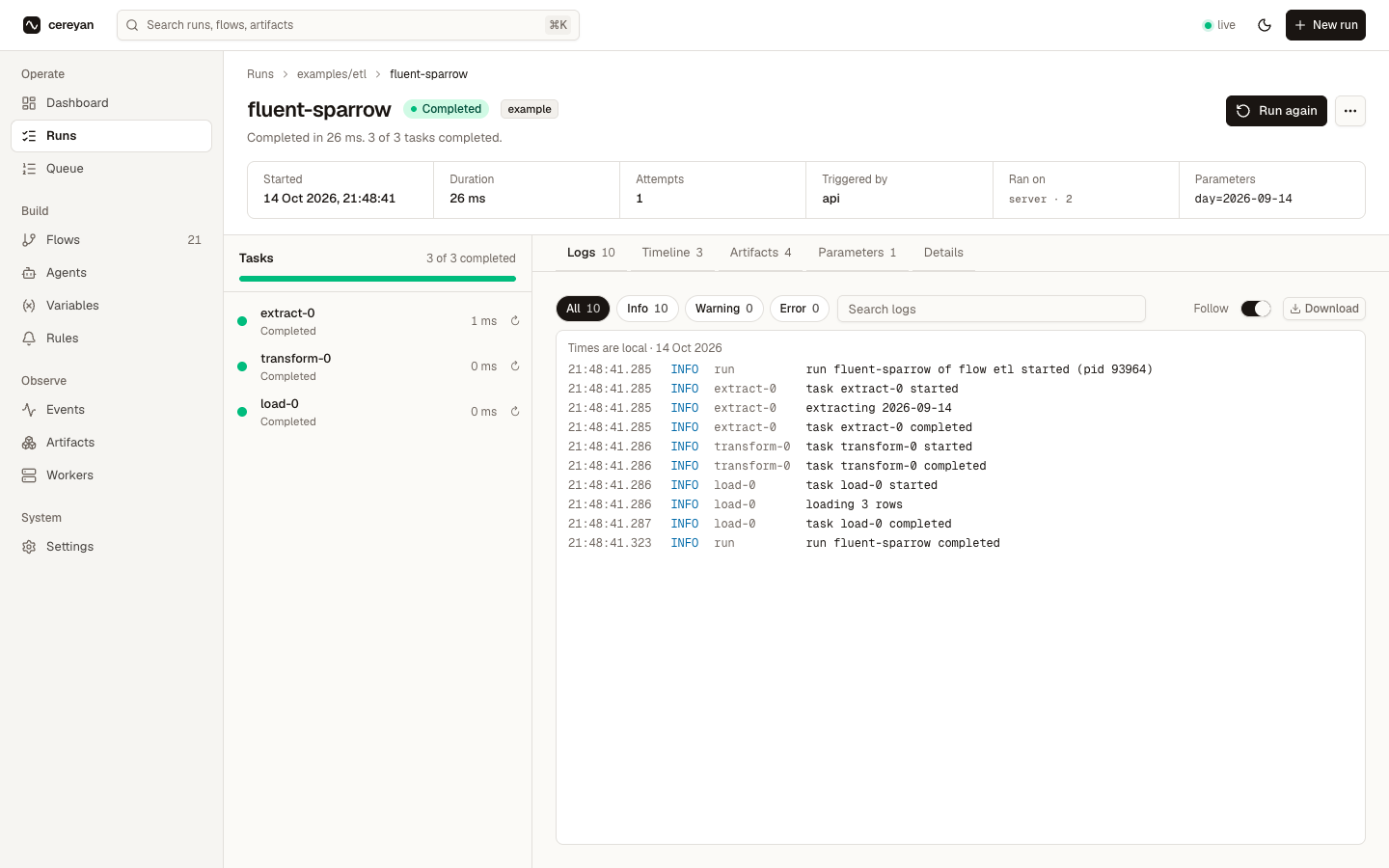1389x868 pixels.
Task: Filter logs by Error level
Action: click(x=800, y=309)
